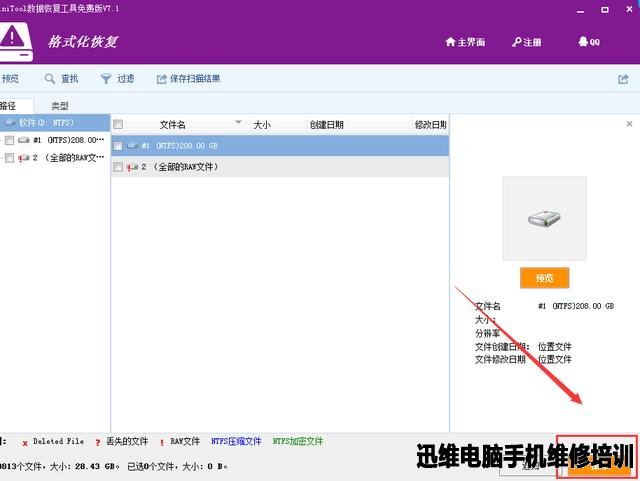The height and width of the screenshot is (481, 640).
Task: Click the format recovery warning drive icon
Action: (x=15, y=42)
